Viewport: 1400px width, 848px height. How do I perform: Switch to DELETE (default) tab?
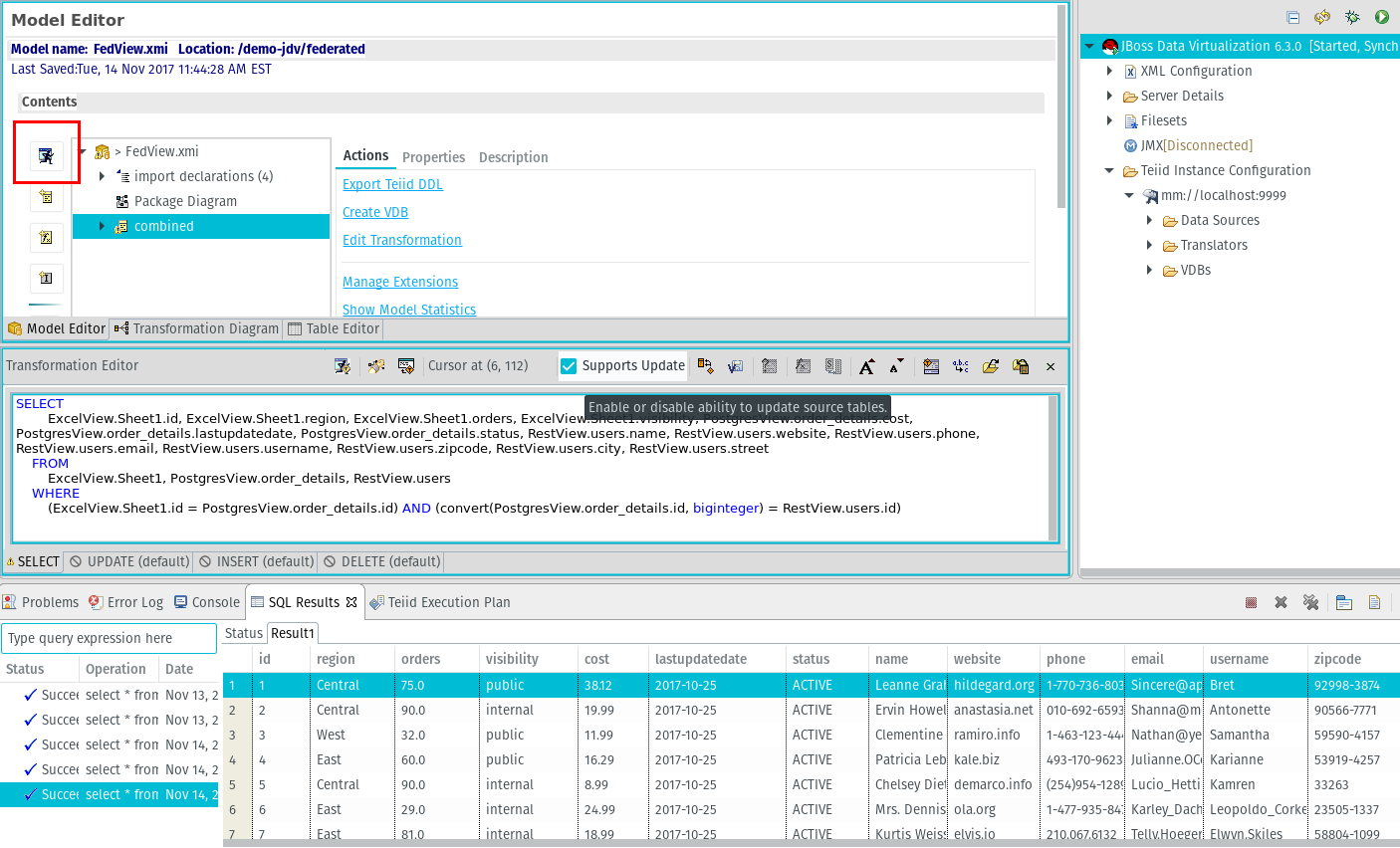[x=380, y=561]
